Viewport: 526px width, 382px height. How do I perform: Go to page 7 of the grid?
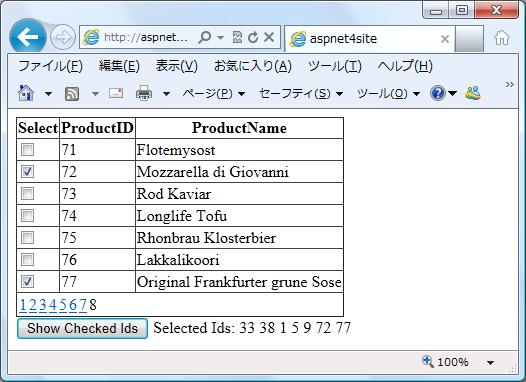(x=83, y=305)
